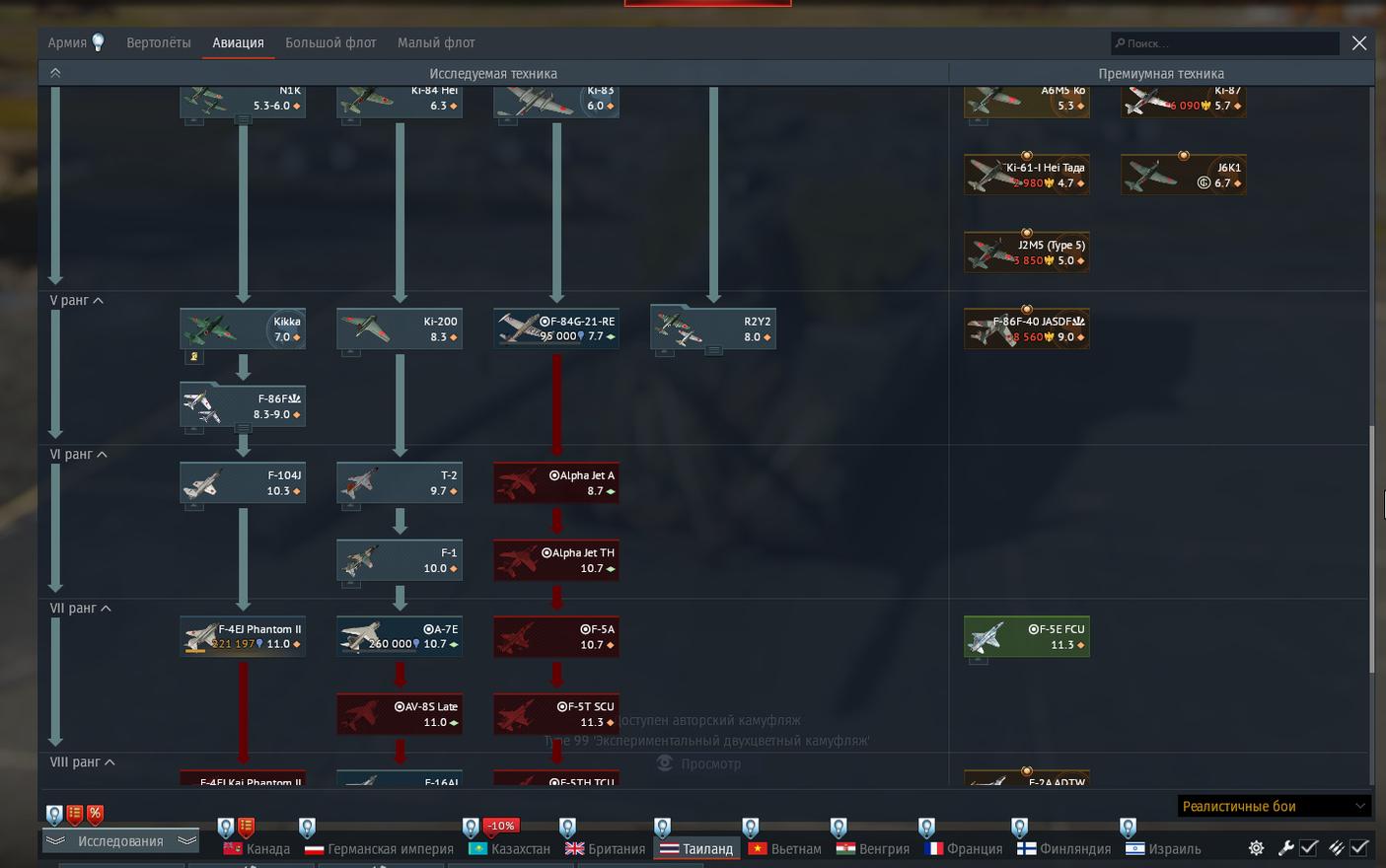This screenshot has height=868, width=1386.
Task: Open the Реалистичные бои game mode dropdown
Action: [x=1274, y=806]
